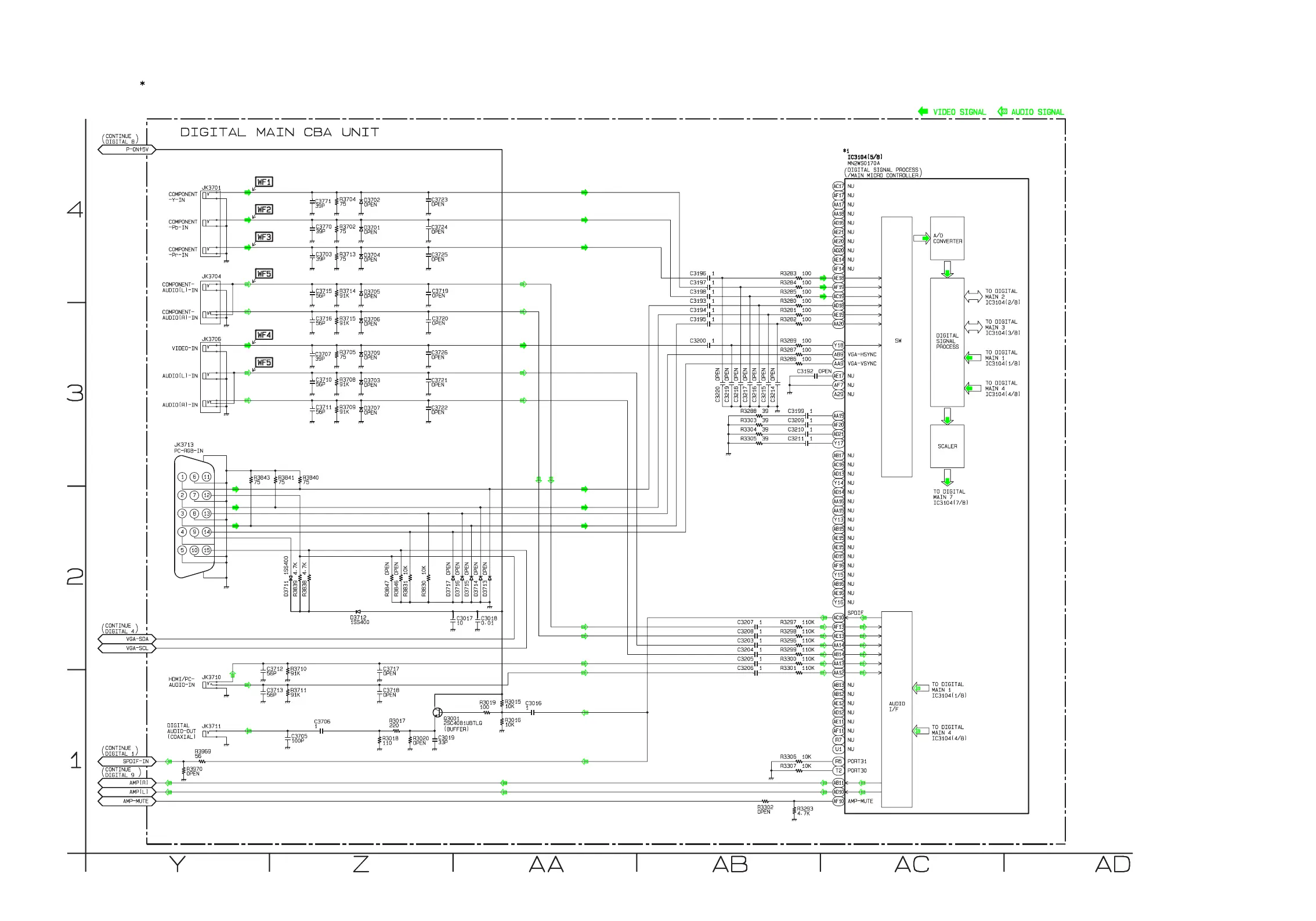Screen dimensions: 1316x921
Task: Click the VGA-SDA connector tag
Action: click(x=127, y=639)
